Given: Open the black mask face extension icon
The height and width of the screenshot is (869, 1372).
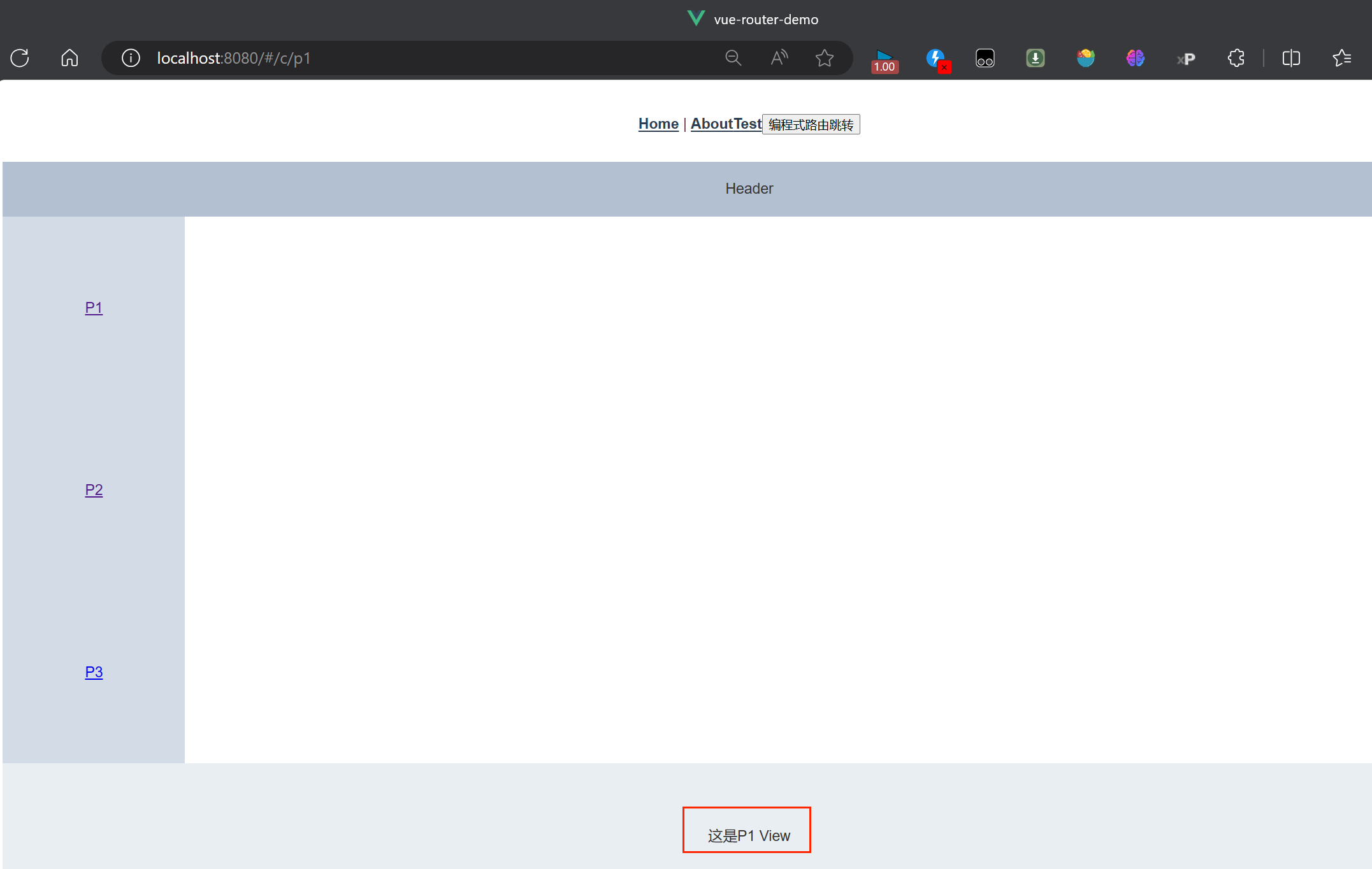Looking at the screenshot, I should [985, 58].
